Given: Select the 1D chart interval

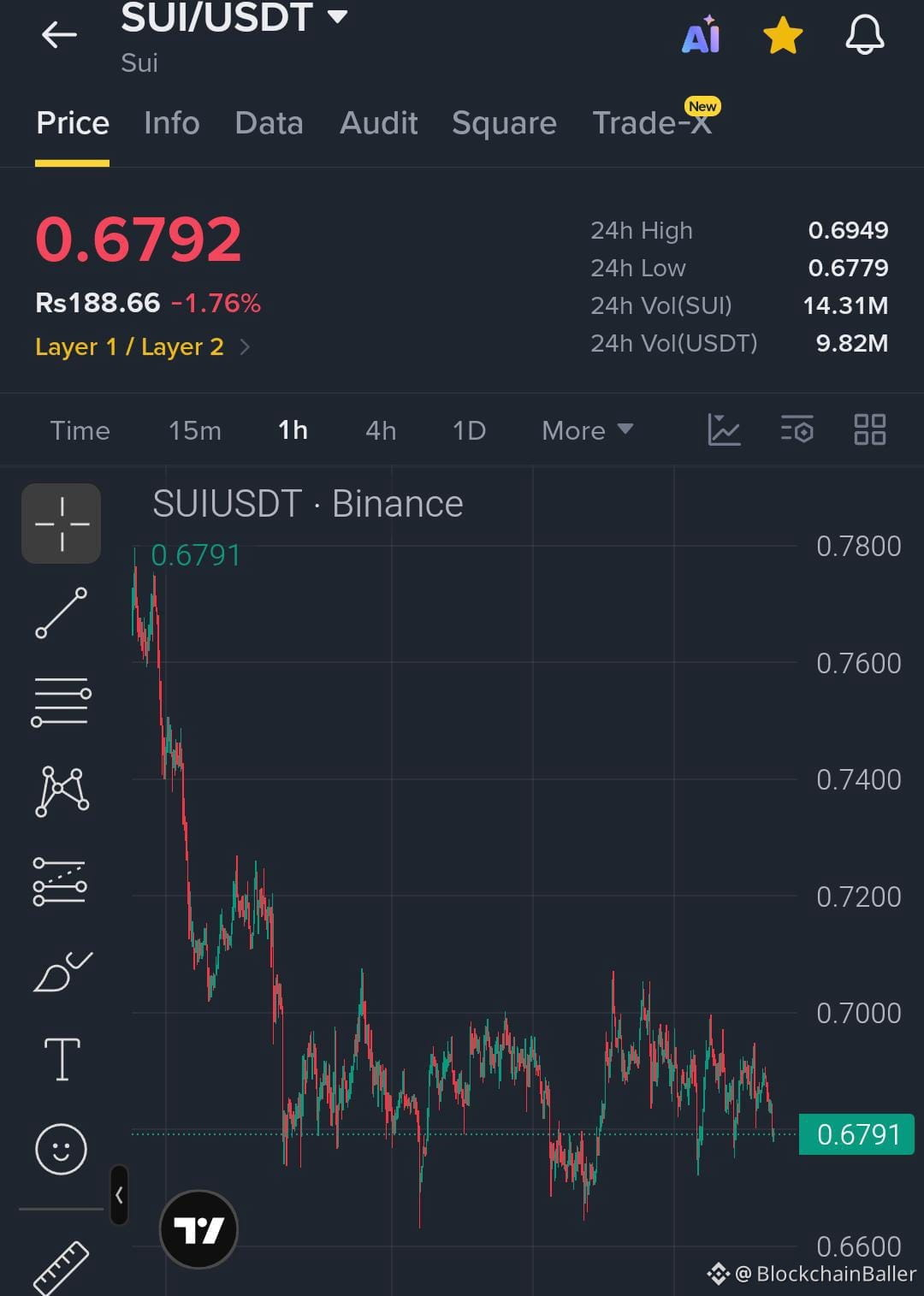Looking at the screenshot, I should click(469, 430).
